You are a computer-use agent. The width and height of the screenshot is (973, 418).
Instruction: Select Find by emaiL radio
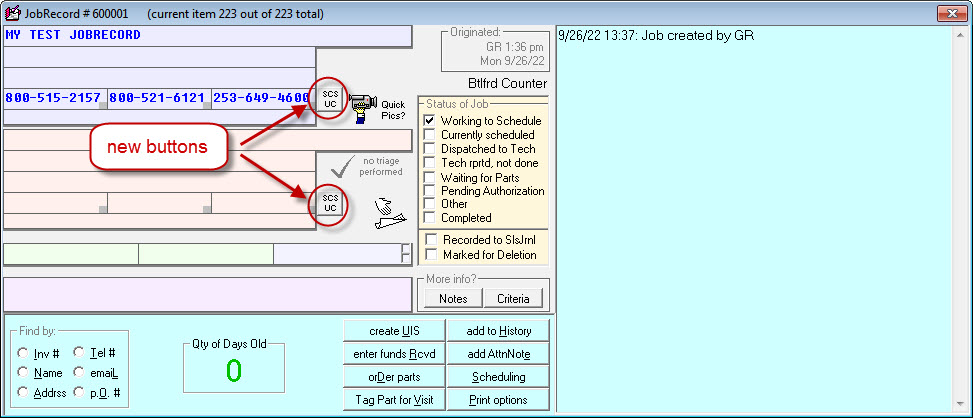[79, 372]
